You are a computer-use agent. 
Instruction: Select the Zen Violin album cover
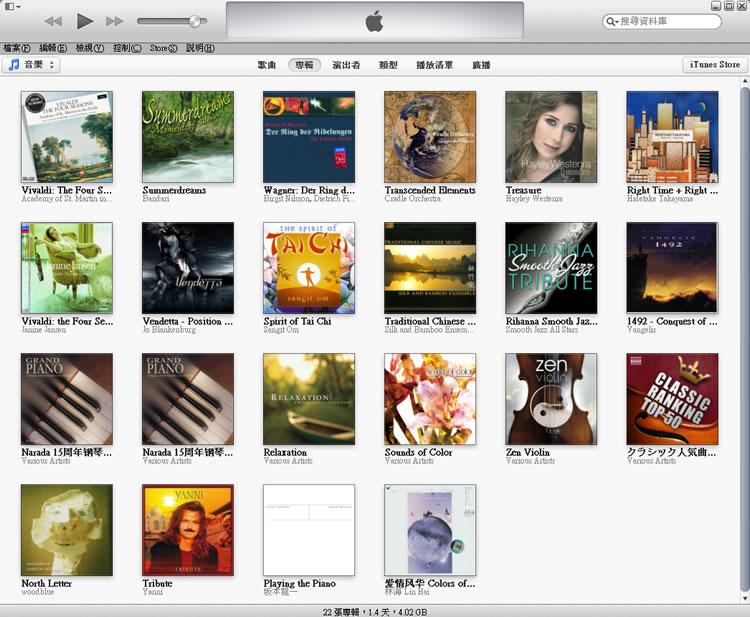tap(551, 399)
